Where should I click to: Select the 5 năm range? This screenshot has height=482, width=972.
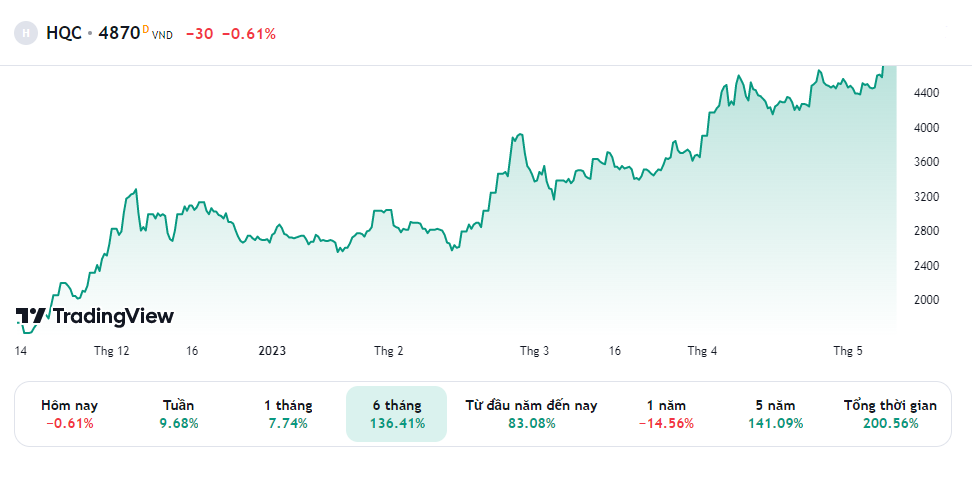point(775,414)
